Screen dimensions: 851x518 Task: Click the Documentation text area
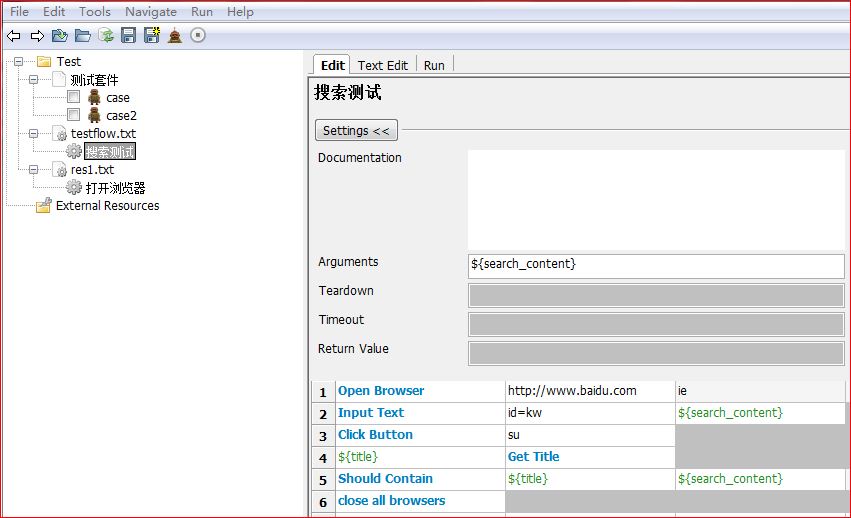(x=656, y=200)
